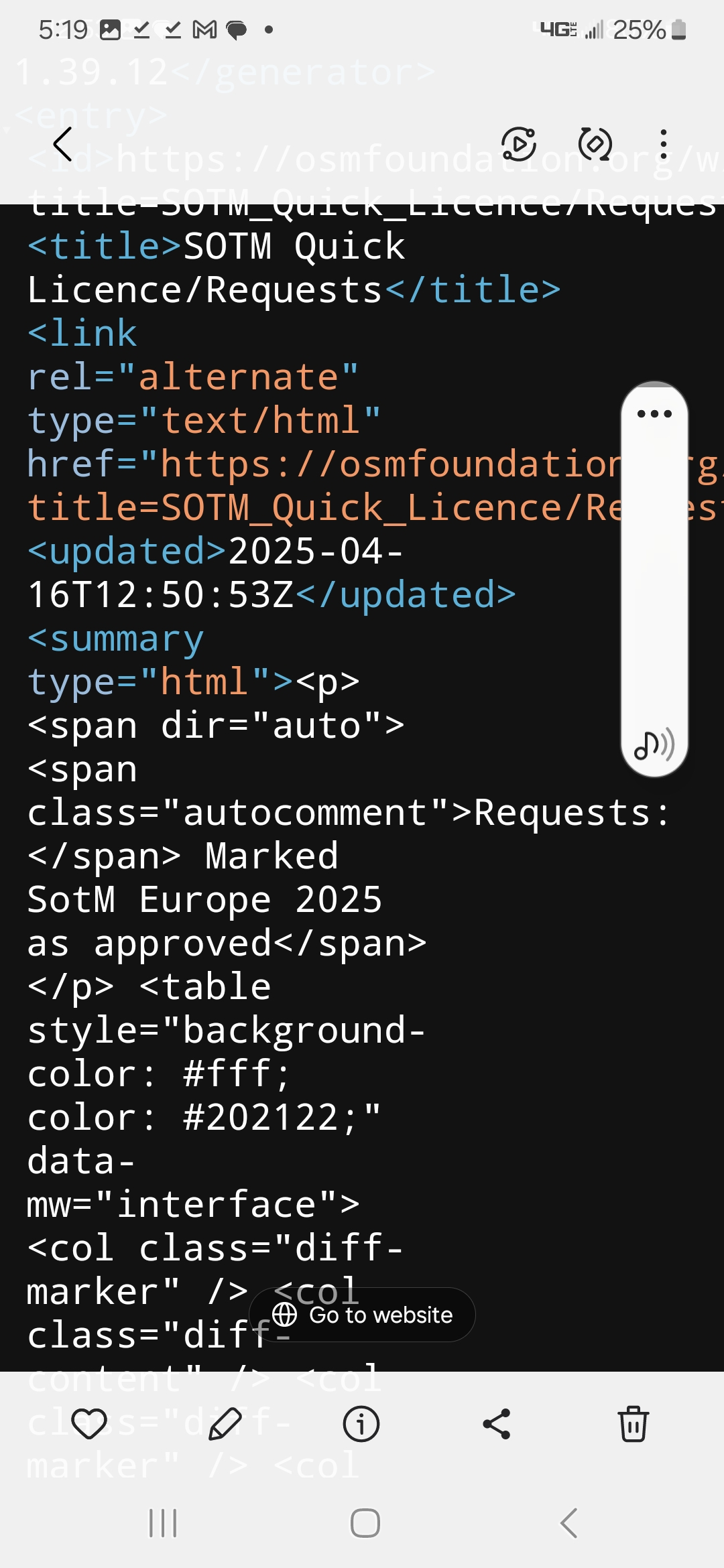724x1568 pixels.
Task: Open recent apps navigation button
Action: tap(163, 1523)
